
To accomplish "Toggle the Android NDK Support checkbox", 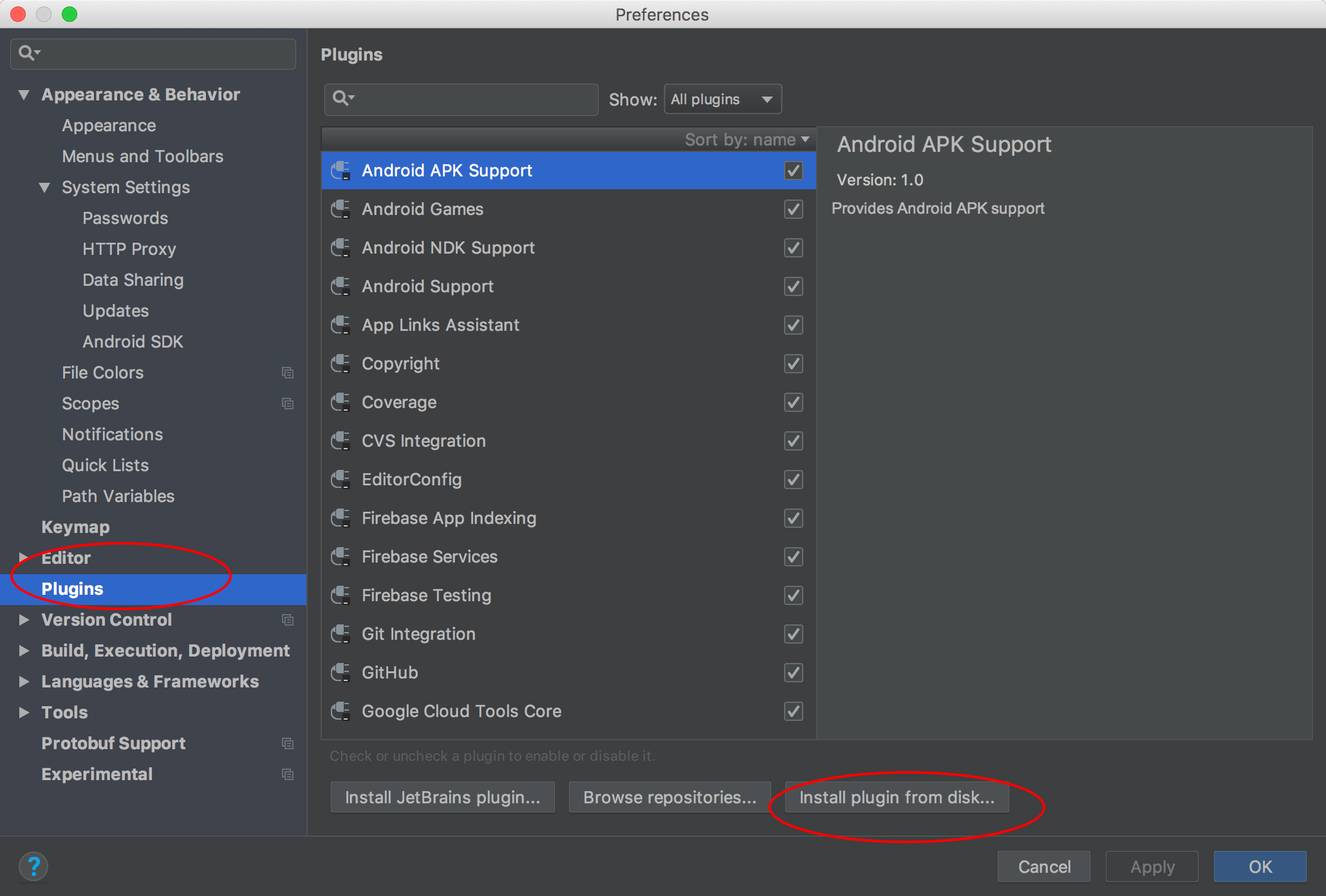I will coord(794,248).
